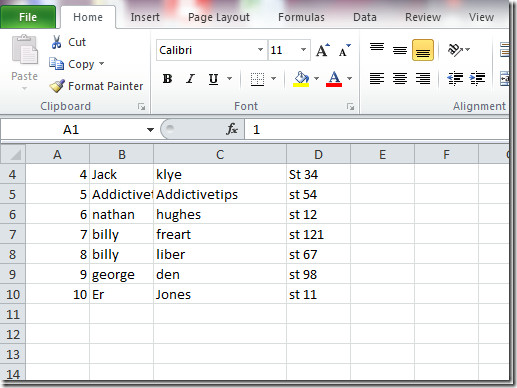Open the Font Color palette arrow
The width and height of the screenshot is (517, 388).
(349, 79)
